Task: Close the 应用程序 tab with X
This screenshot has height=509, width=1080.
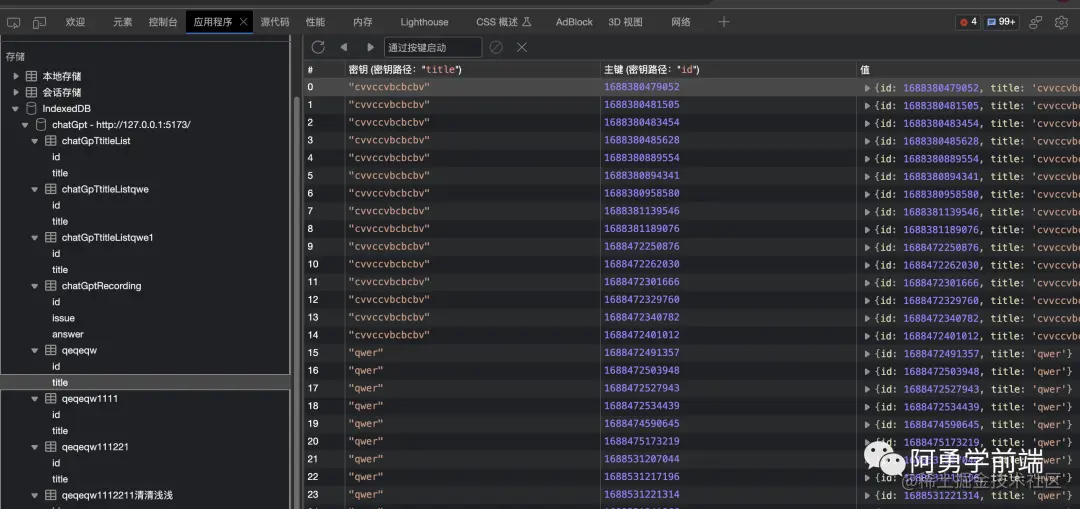Action: click(243, 22)
